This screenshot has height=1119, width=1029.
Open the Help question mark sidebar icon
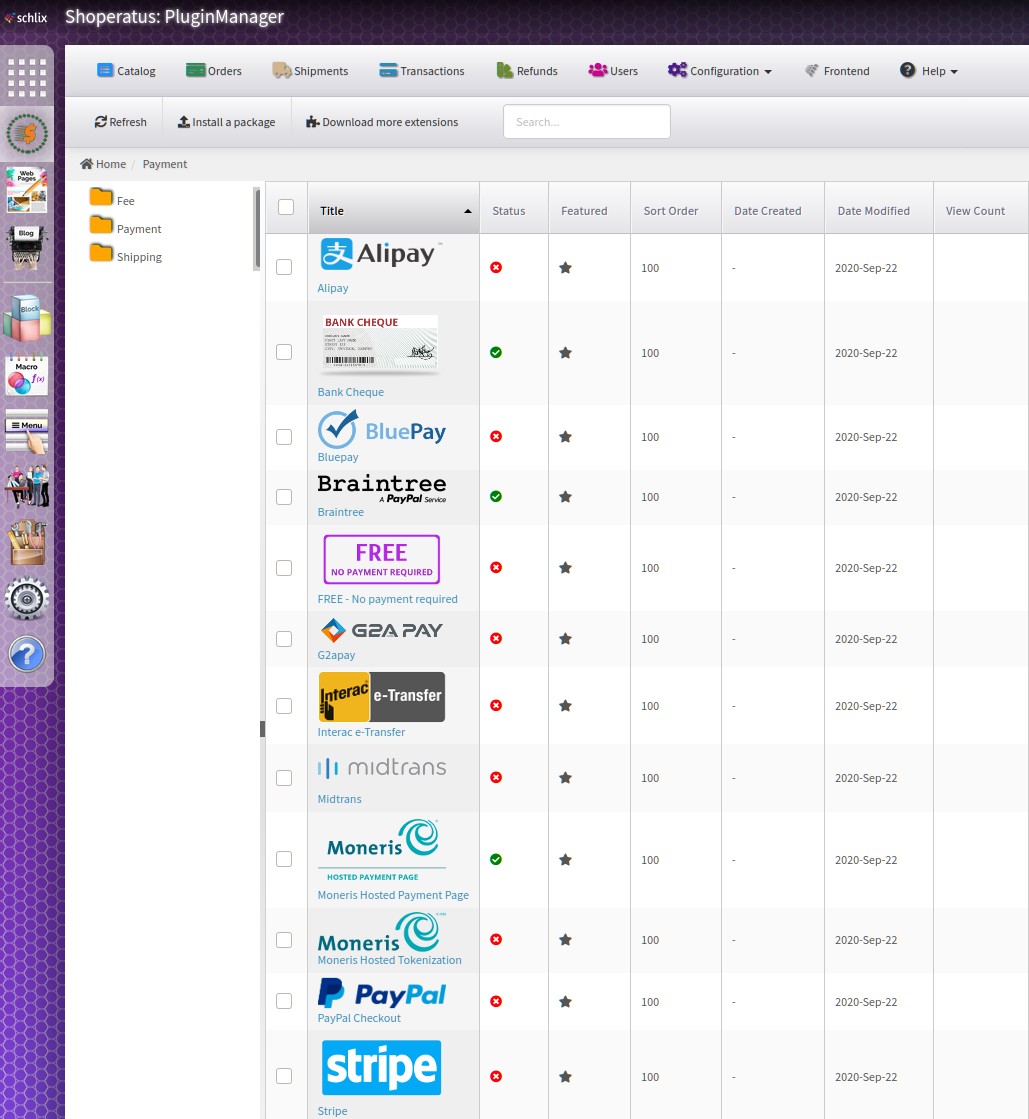pos(27,654)
